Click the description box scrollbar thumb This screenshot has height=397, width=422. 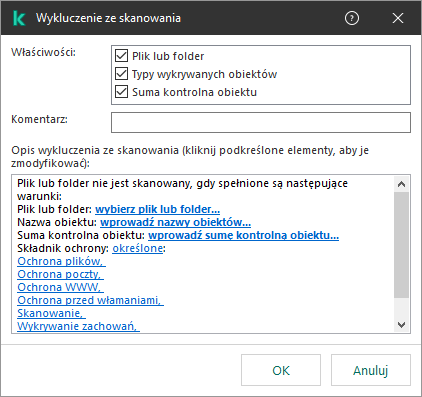pos(401,245)
